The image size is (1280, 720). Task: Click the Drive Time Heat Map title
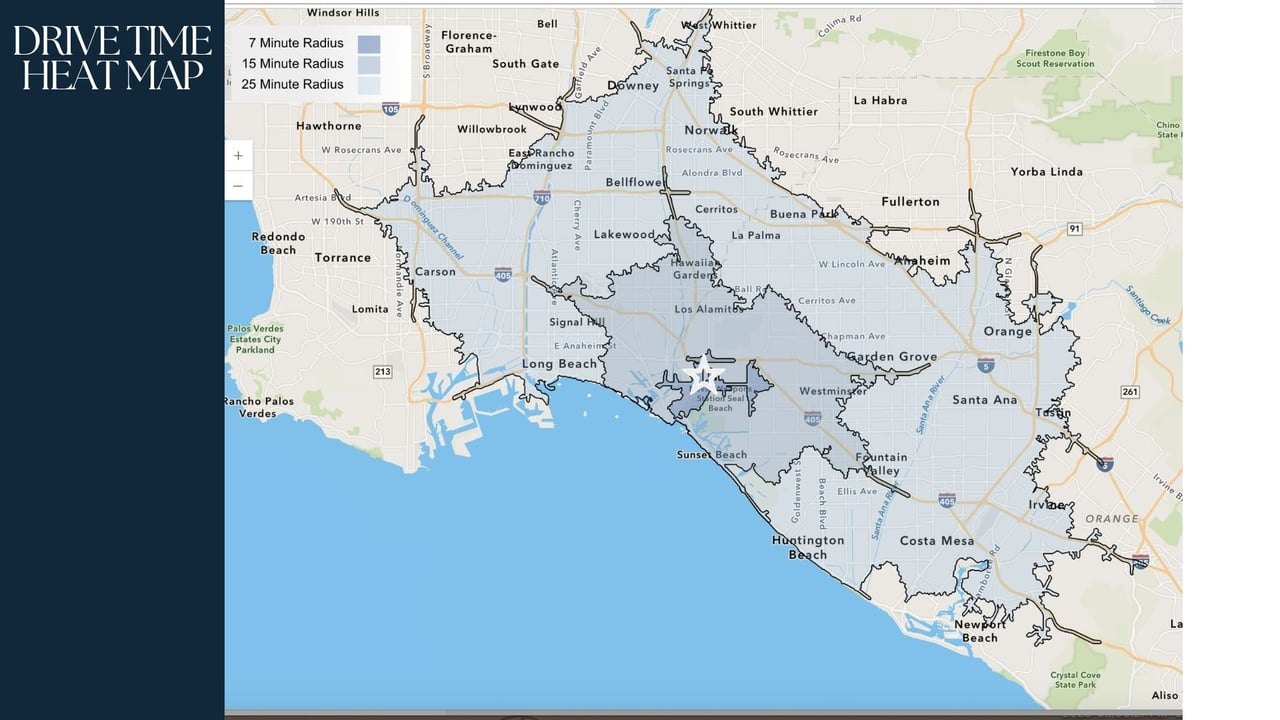click(x=112, y=57)
